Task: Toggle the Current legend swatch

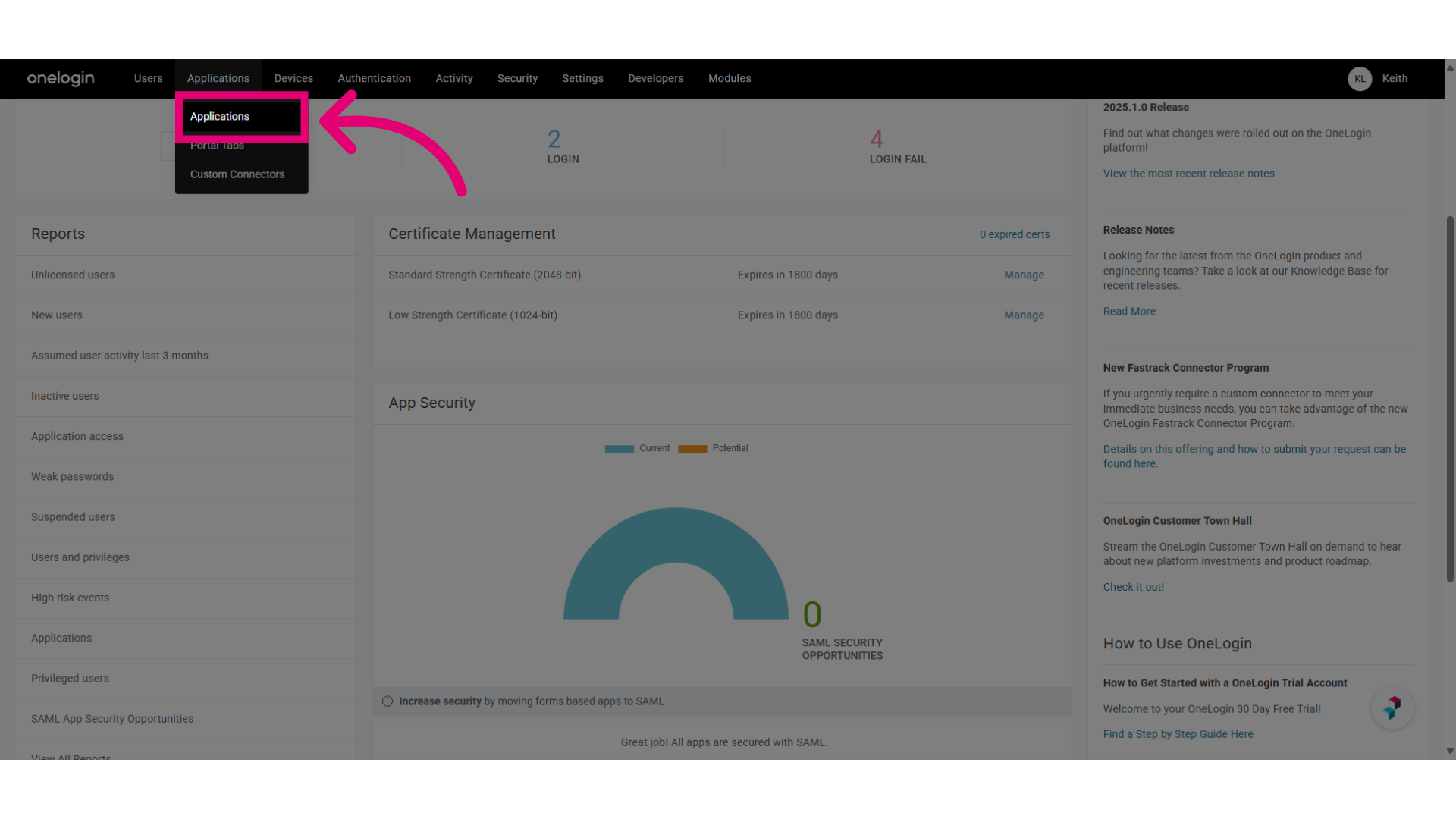Action: coord(619,449)
